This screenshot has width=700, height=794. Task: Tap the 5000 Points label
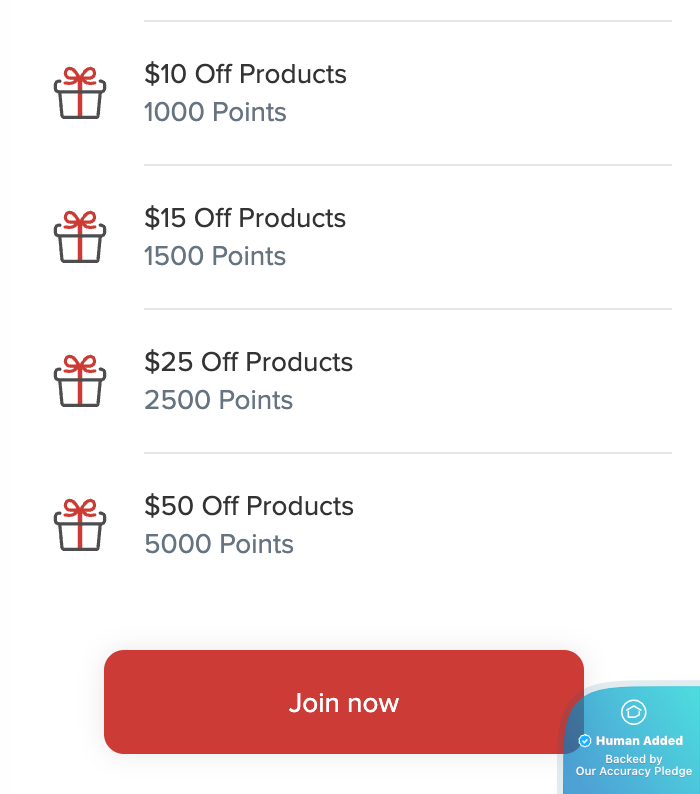pyautogui.click(x=219, y=544)
